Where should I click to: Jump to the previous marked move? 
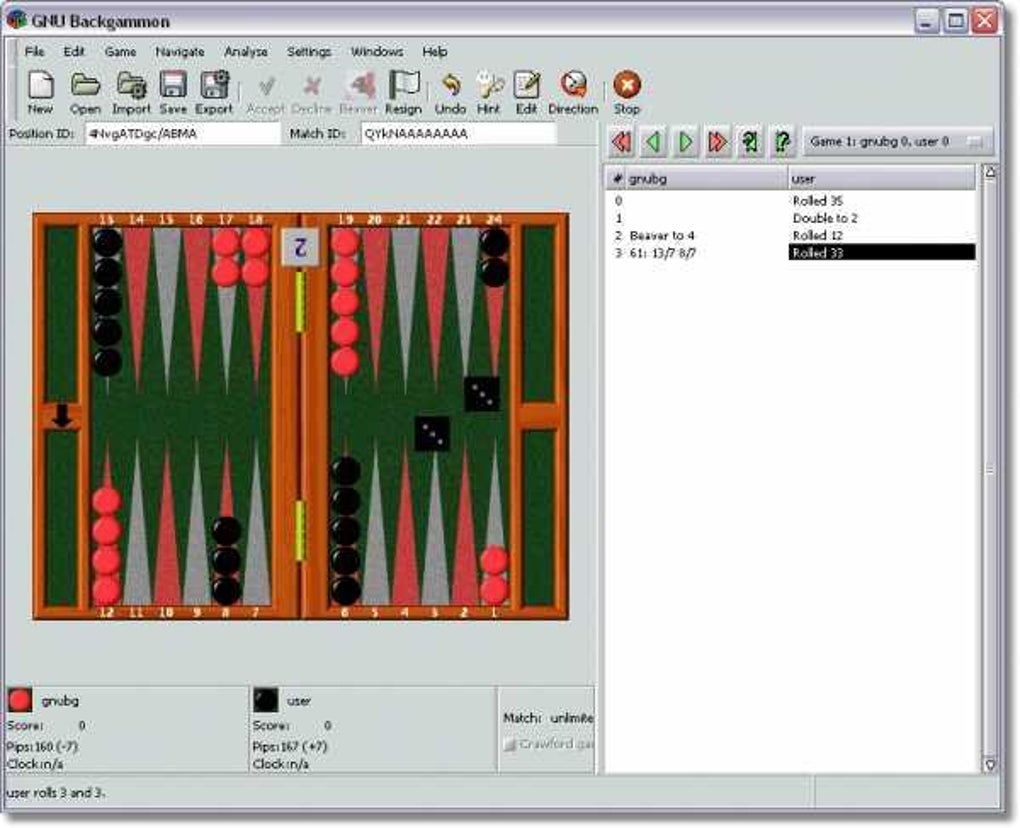point(750,142)
